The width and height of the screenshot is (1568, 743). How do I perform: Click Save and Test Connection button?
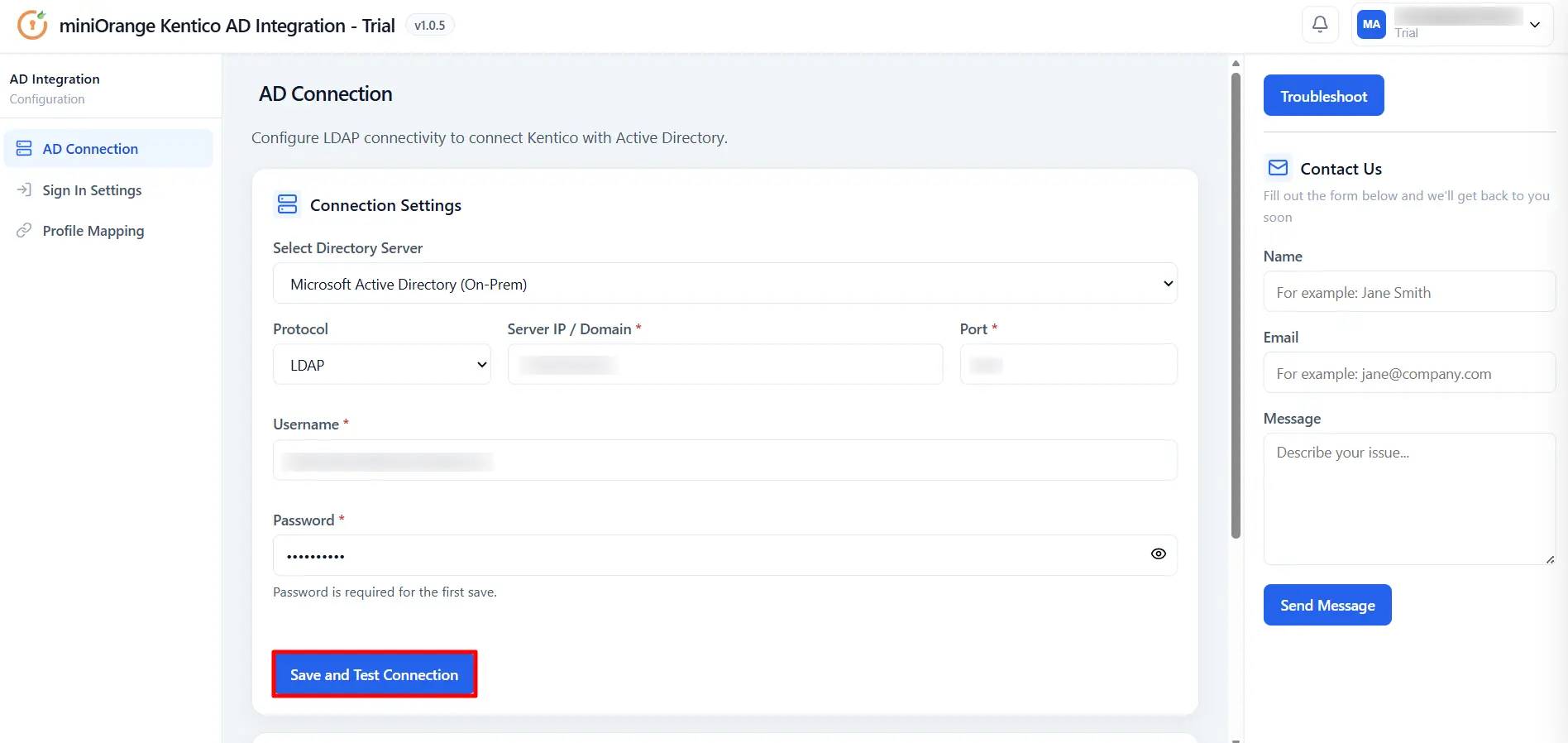(374, 674)
